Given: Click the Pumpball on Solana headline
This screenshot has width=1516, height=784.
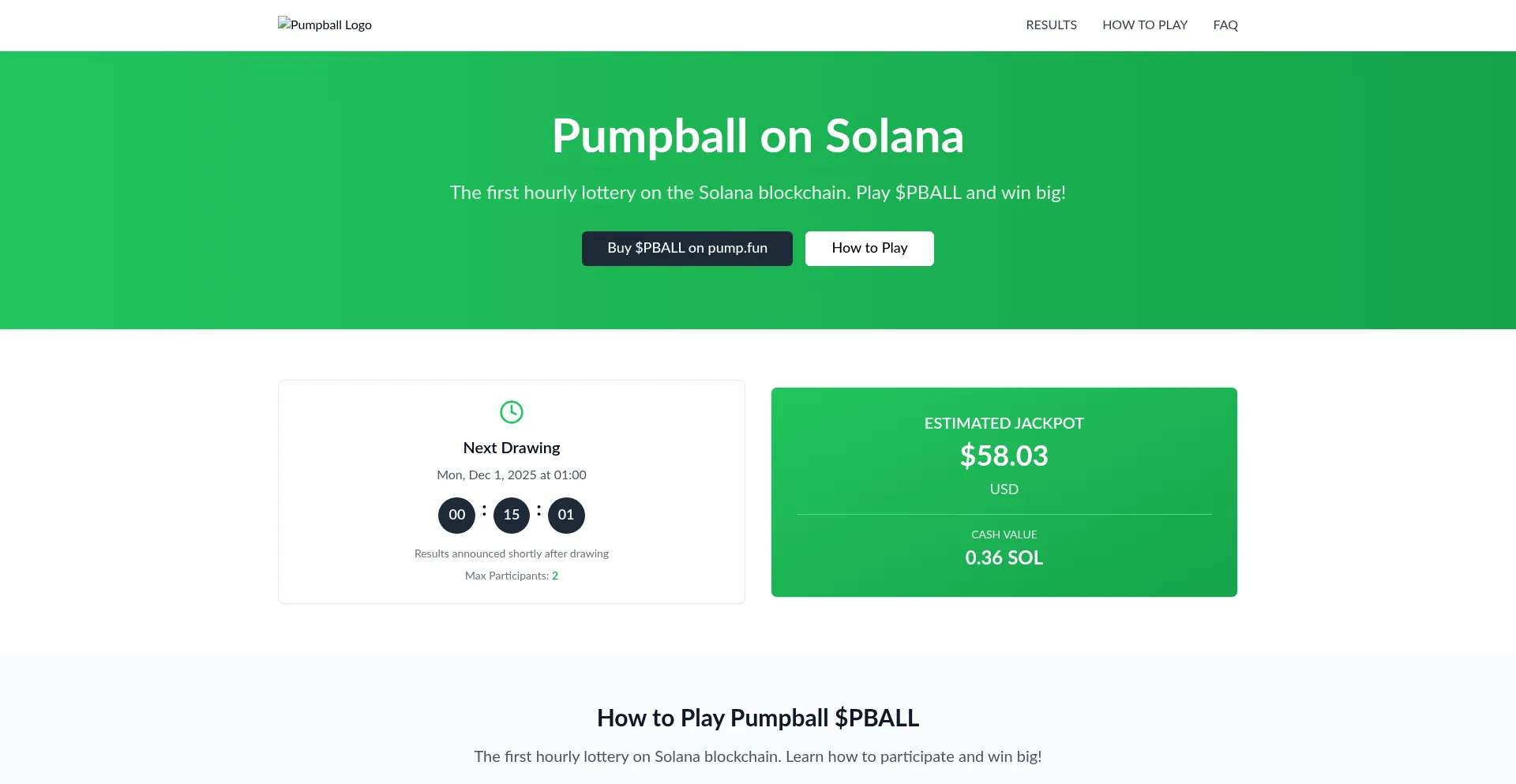Looking at the screenshot, I should click(758, 136).
